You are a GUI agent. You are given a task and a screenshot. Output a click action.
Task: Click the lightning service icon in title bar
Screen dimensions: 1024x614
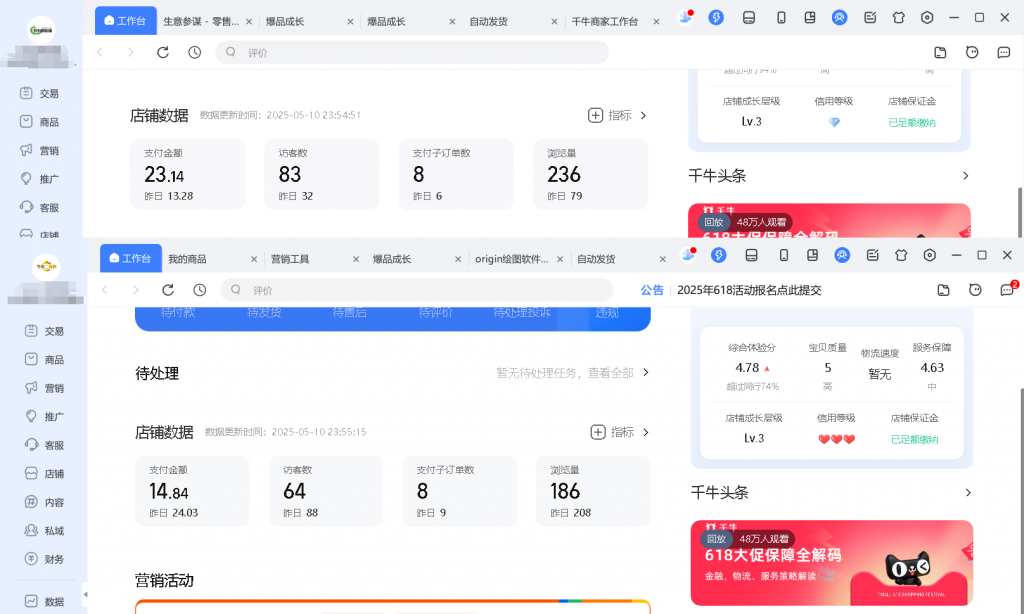pyautogui.click(x=717, y=255)
